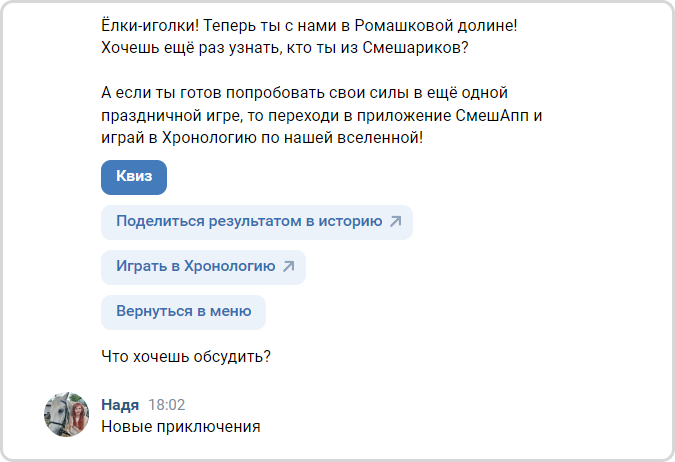Click the 18:02 message timestamp
675x462 pixels.
[167, 405]
